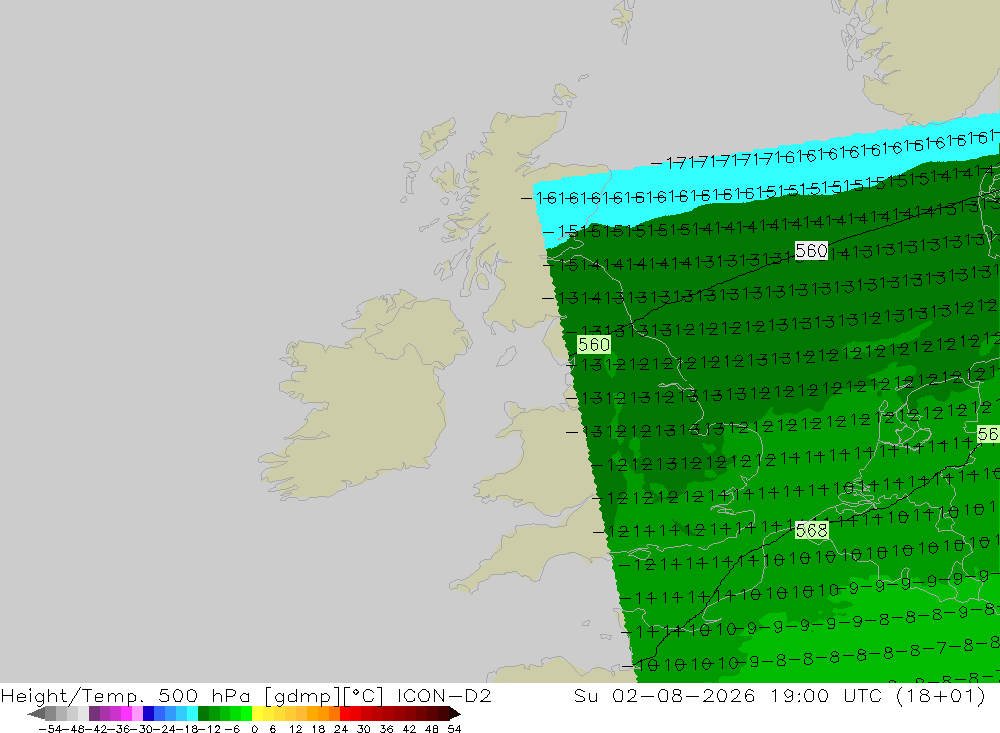Click the '36' legend scale value
The image size is (1000, 733).
pos(386,729)
